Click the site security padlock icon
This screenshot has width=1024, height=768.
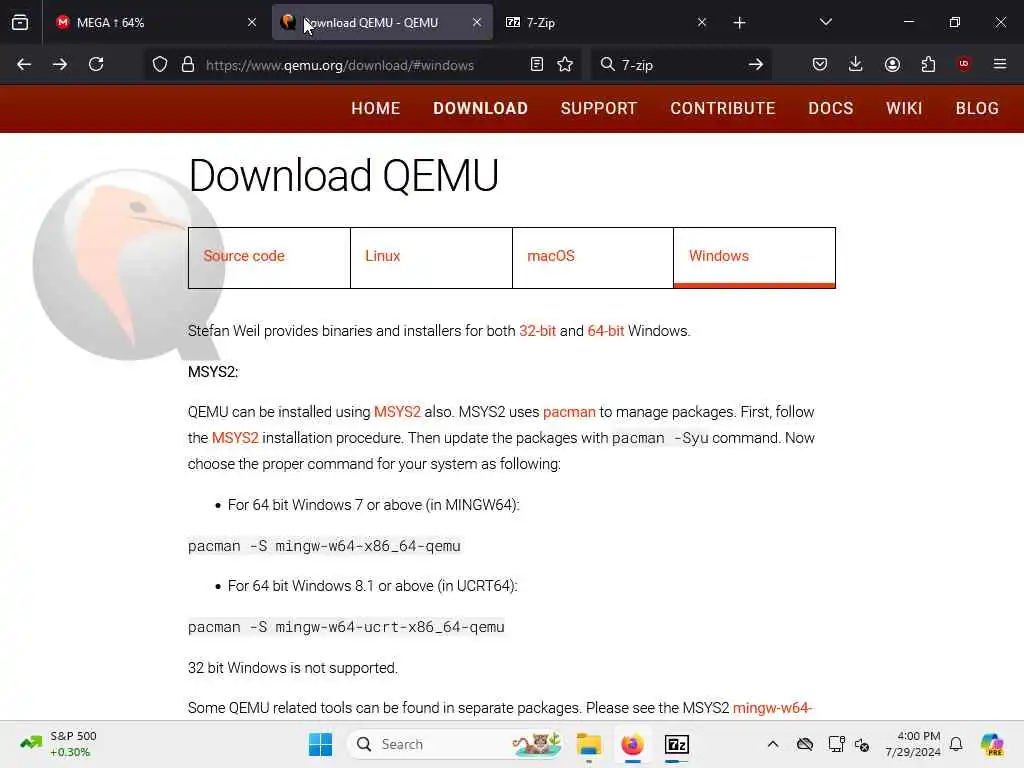click(x=188, y=64)
